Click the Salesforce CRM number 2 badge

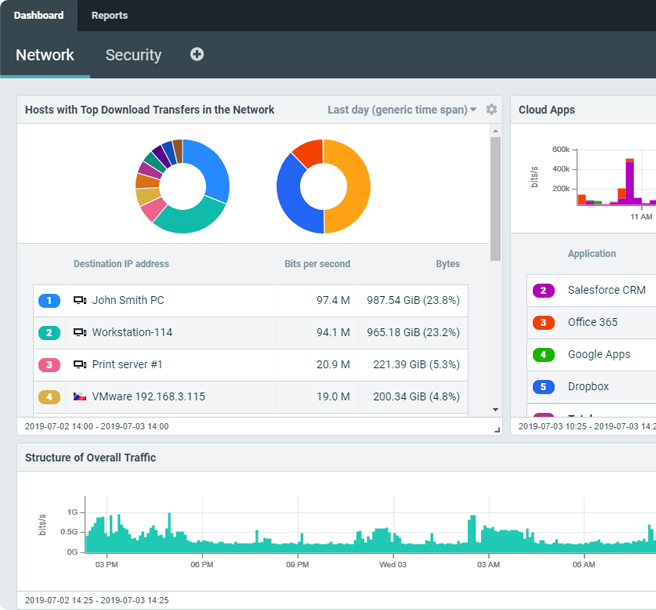tap(543, 290)
